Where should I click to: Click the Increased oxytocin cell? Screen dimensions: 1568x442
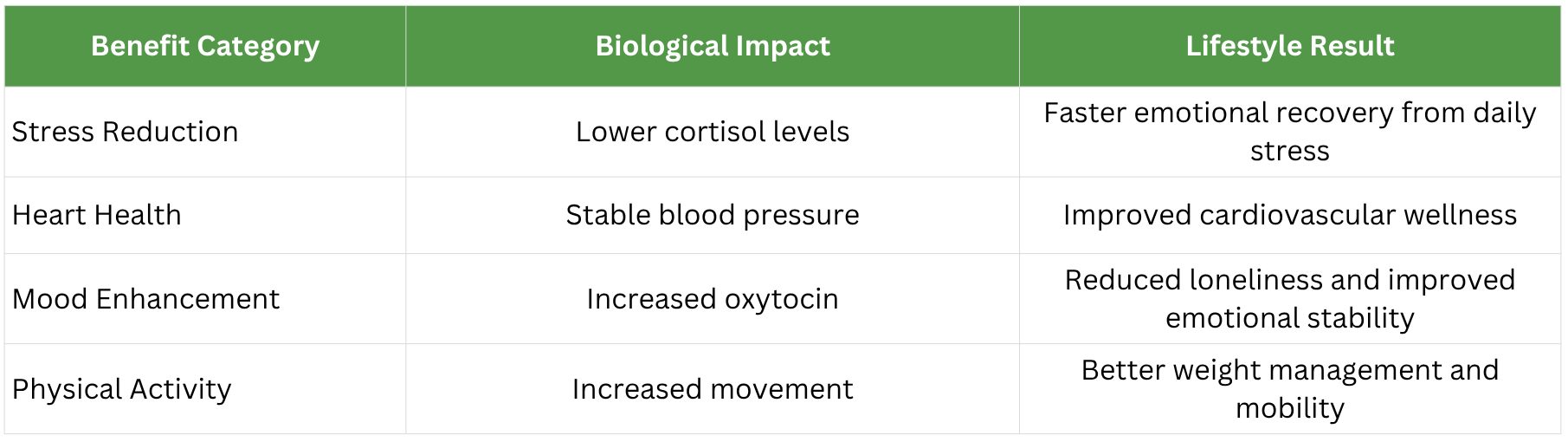(x=713, y=299)
